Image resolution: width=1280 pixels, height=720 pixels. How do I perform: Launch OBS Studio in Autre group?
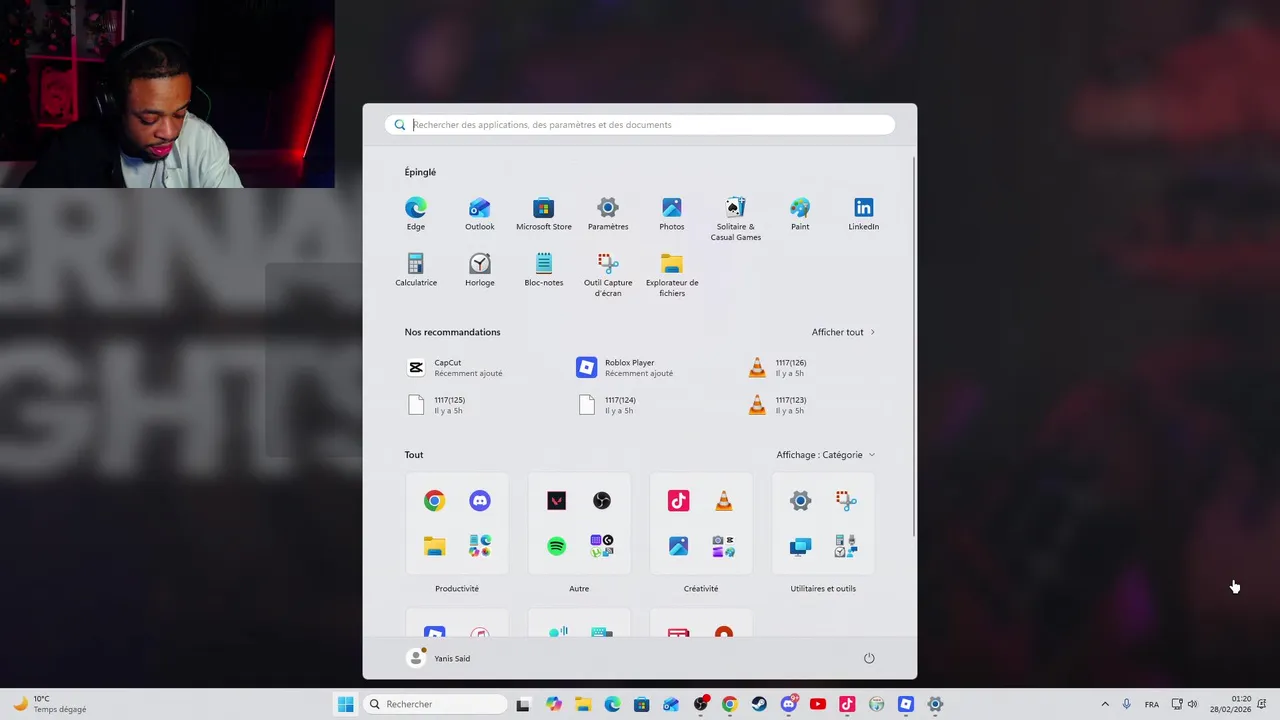[602, 501]
